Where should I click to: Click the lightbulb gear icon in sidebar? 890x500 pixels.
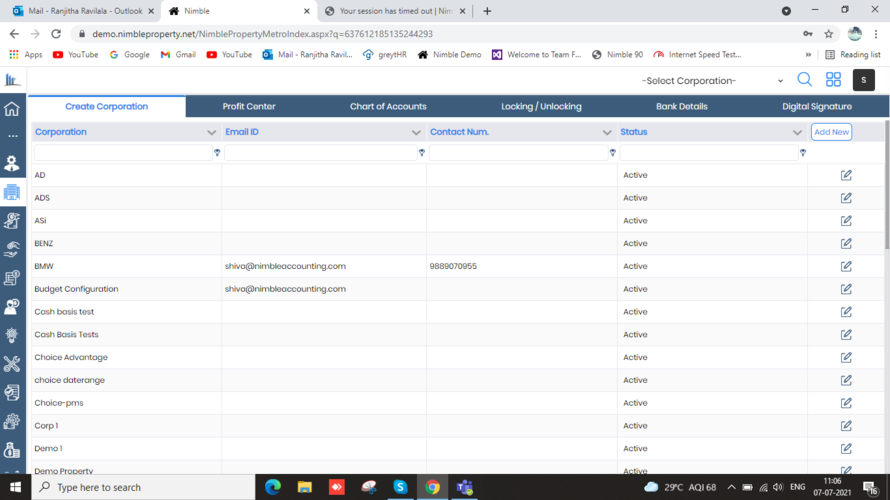click(x=12, y=335)
